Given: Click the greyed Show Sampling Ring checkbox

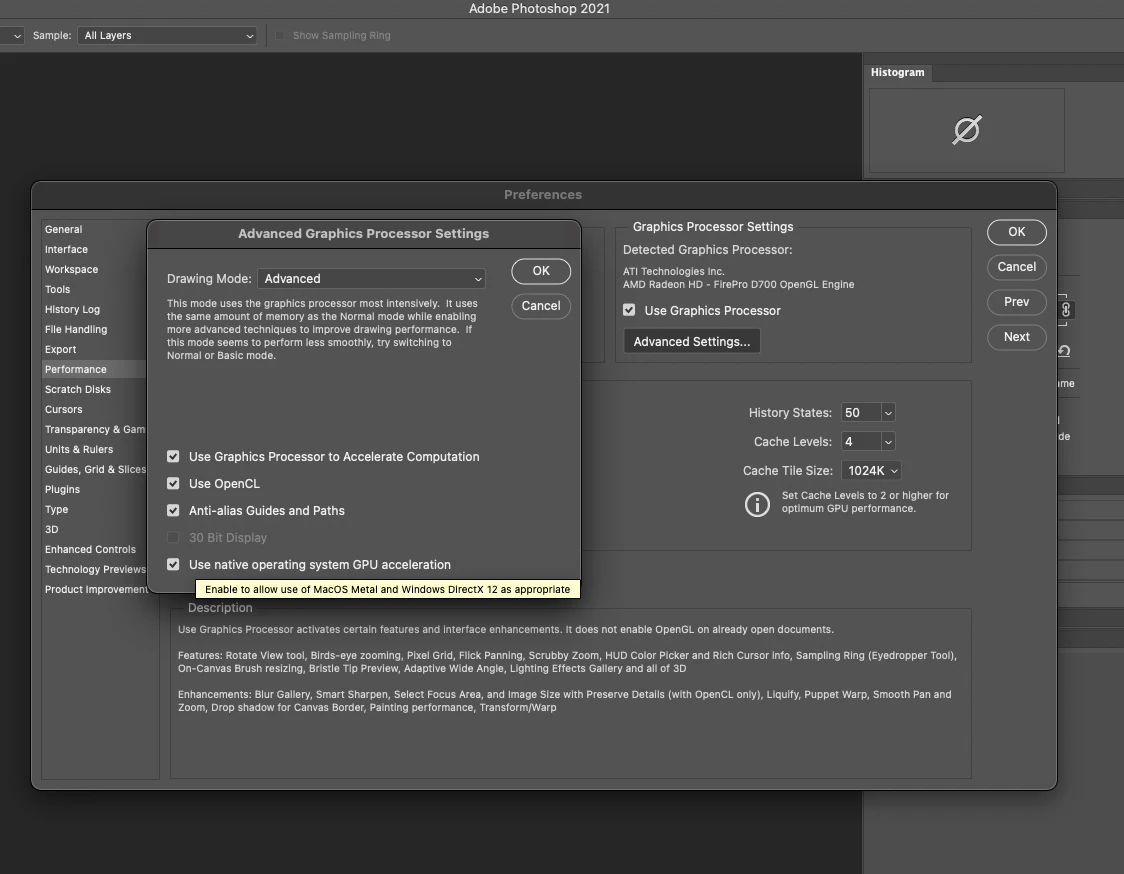Looking at the screenshot, I should [280, 35].
